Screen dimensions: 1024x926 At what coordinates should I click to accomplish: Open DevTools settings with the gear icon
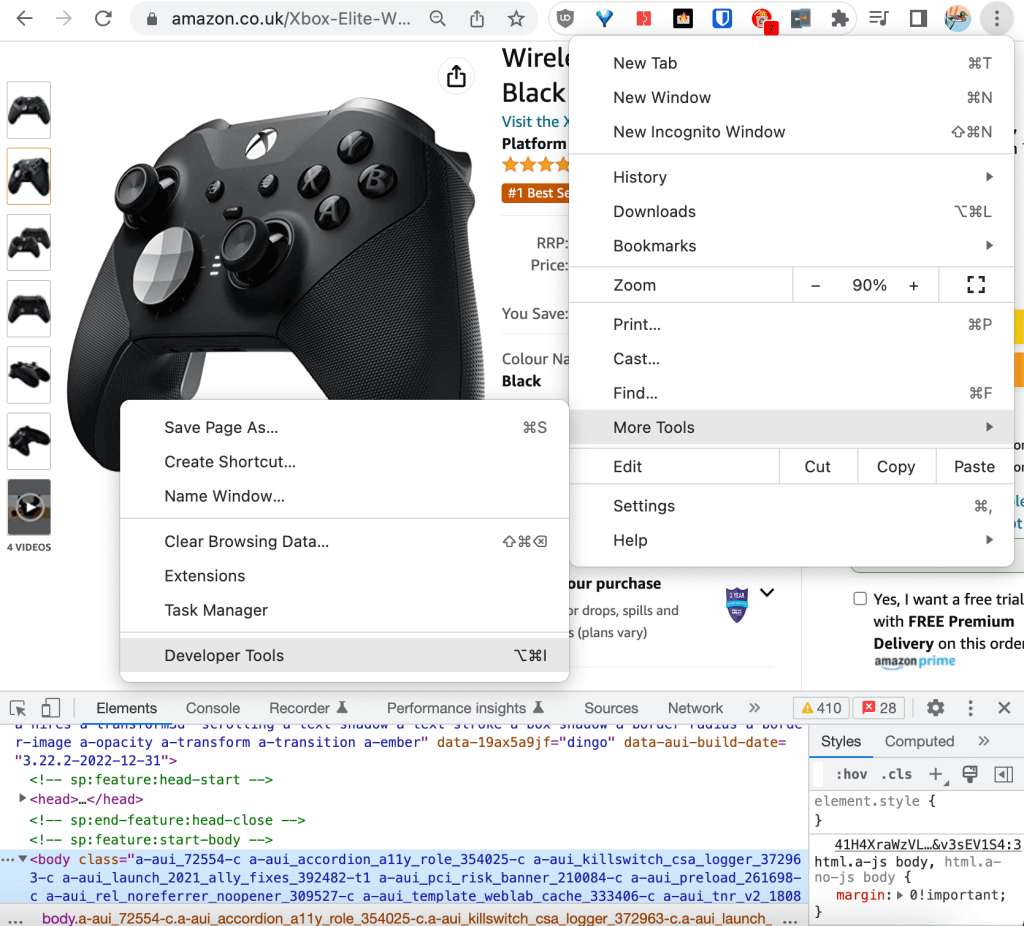tap(935, 707)
